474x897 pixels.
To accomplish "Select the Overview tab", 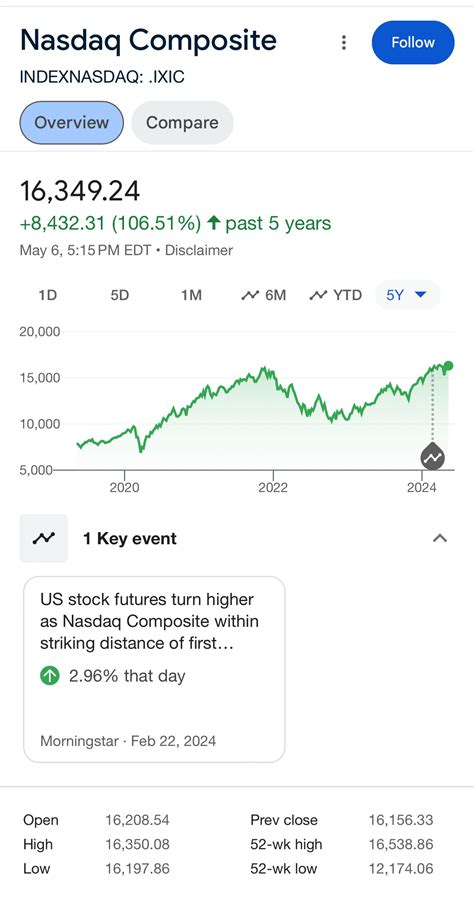I will click(71, 122).
